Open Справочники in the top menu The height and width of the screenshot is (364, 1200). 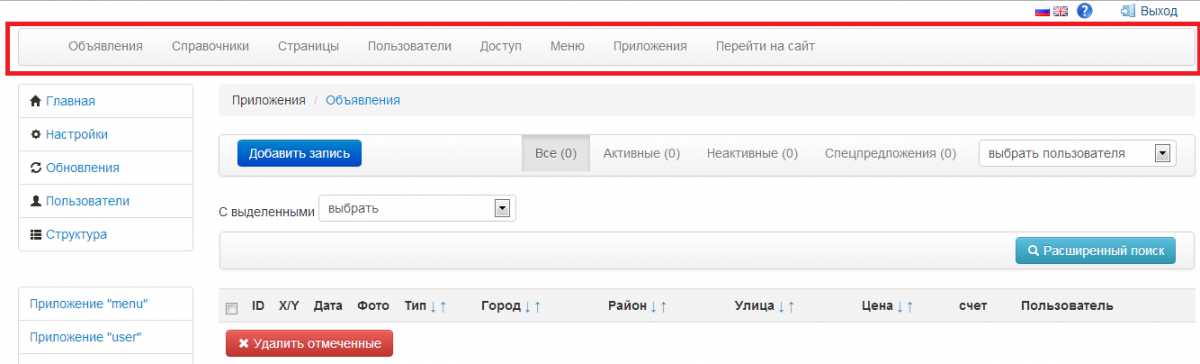tap(210, 46)
